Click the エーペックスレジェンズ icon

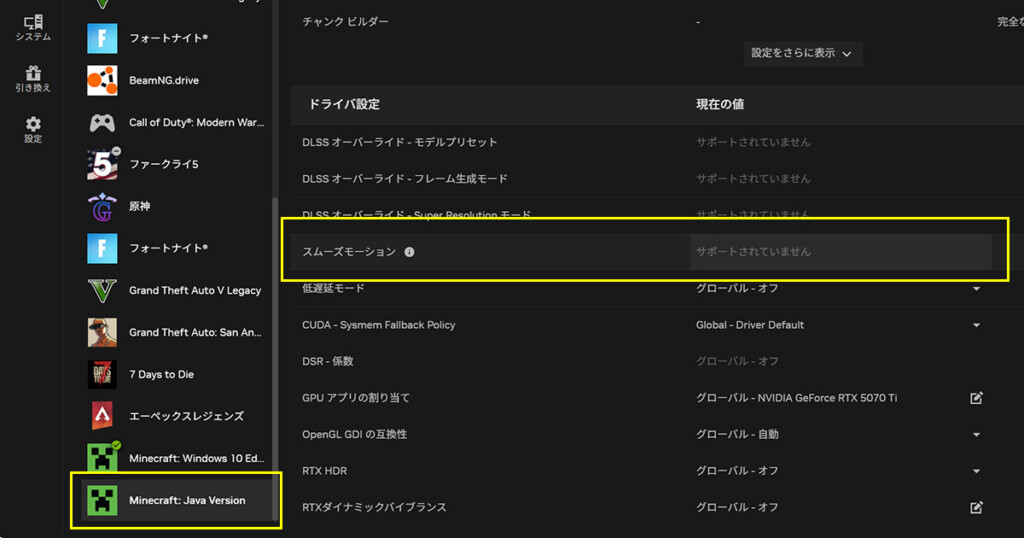[x=103, y=416]
